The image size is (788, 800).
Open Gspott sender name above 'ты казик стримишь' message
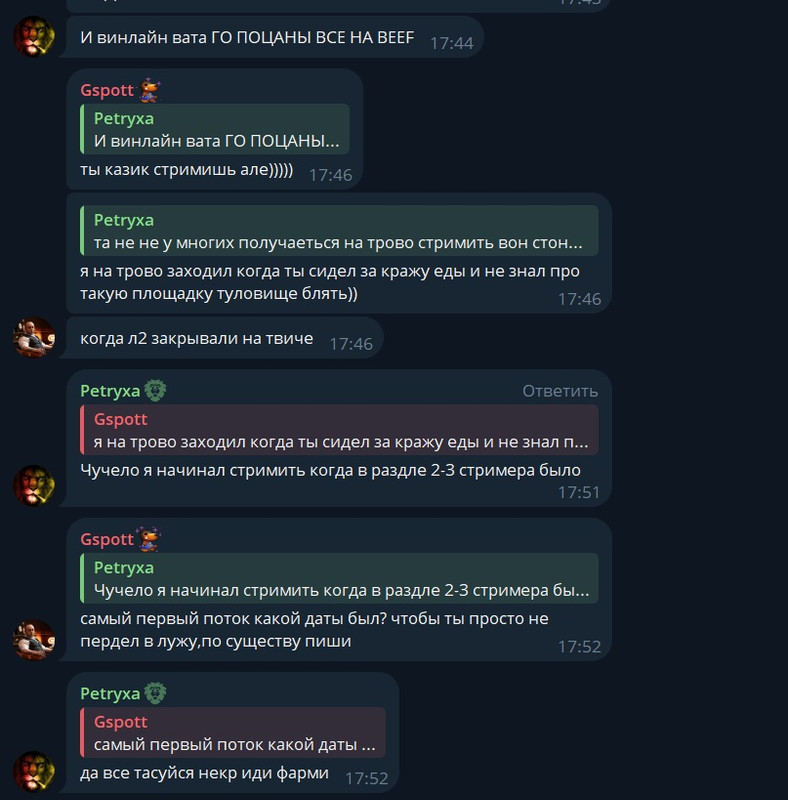107,90
